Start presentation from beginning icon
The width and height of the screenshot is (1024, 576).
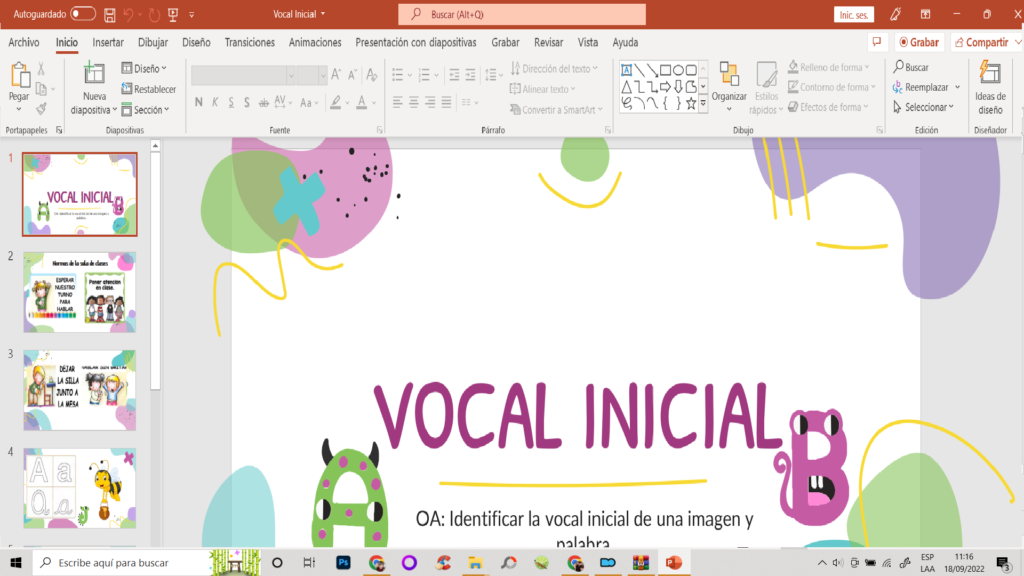pos(172,14)
